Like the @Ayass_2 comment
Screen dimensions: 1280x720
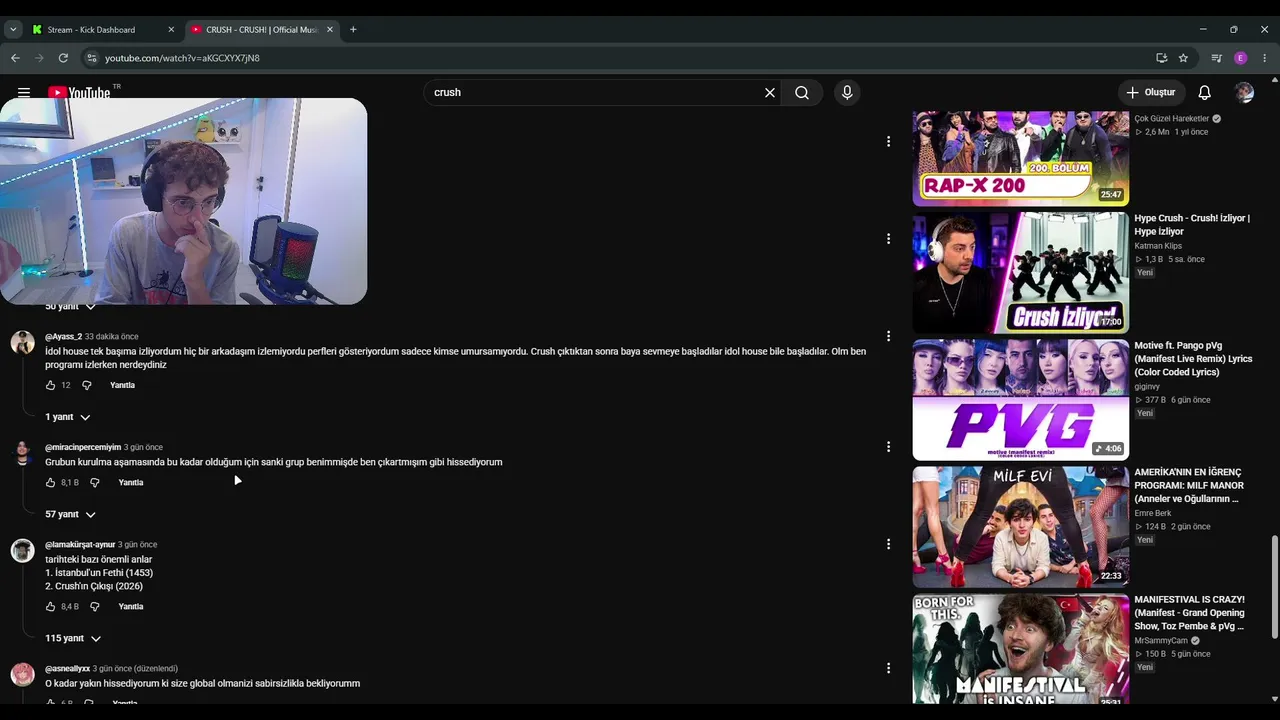click(x=50, y=385)
